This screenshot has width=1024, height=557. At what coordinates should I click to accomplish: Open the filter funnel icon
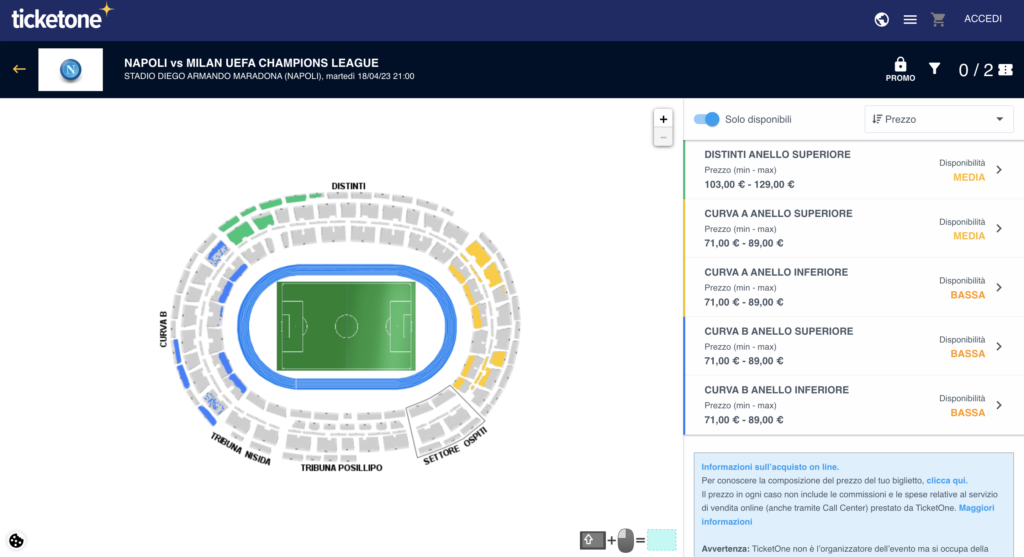click(x=935, y=68)
